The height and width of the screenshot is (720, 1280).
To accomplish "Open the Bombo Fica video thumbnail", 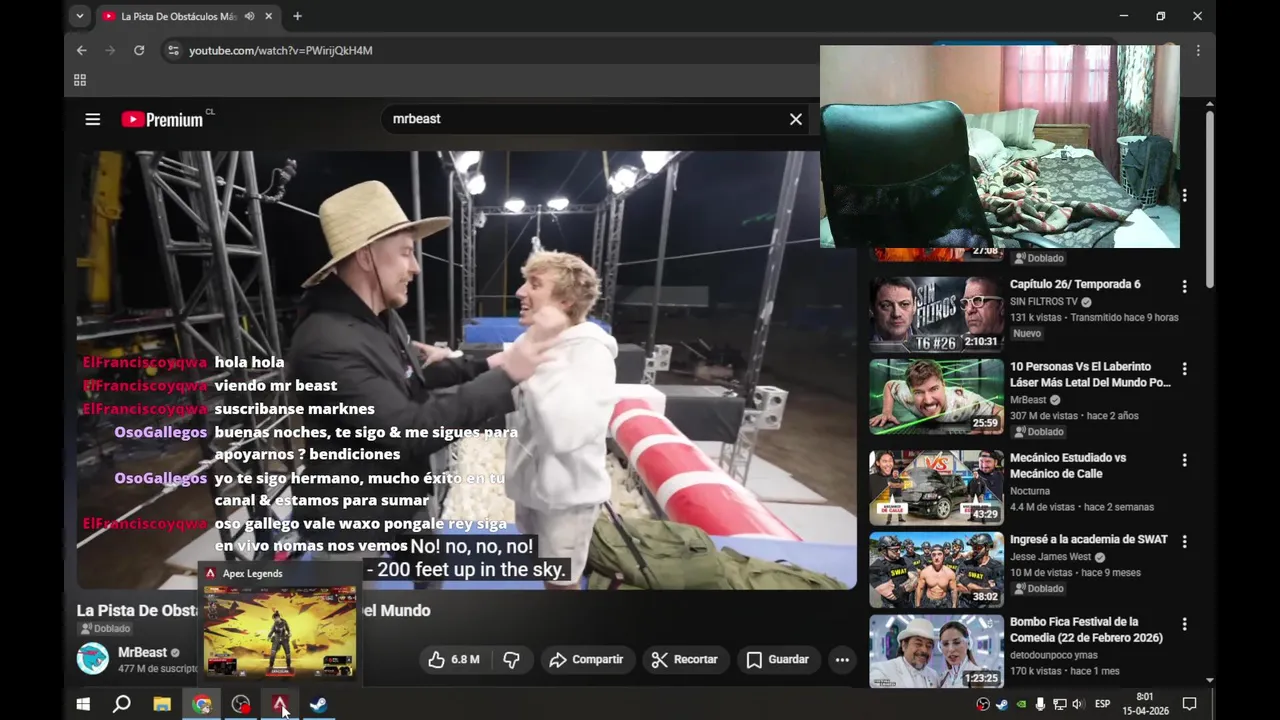I will click(936, 651).
